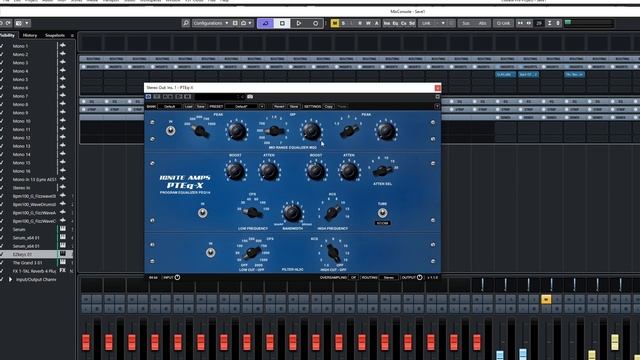Open the OVERSAMPLING Off selector
The image size is (640, 360).
(353, 278)
